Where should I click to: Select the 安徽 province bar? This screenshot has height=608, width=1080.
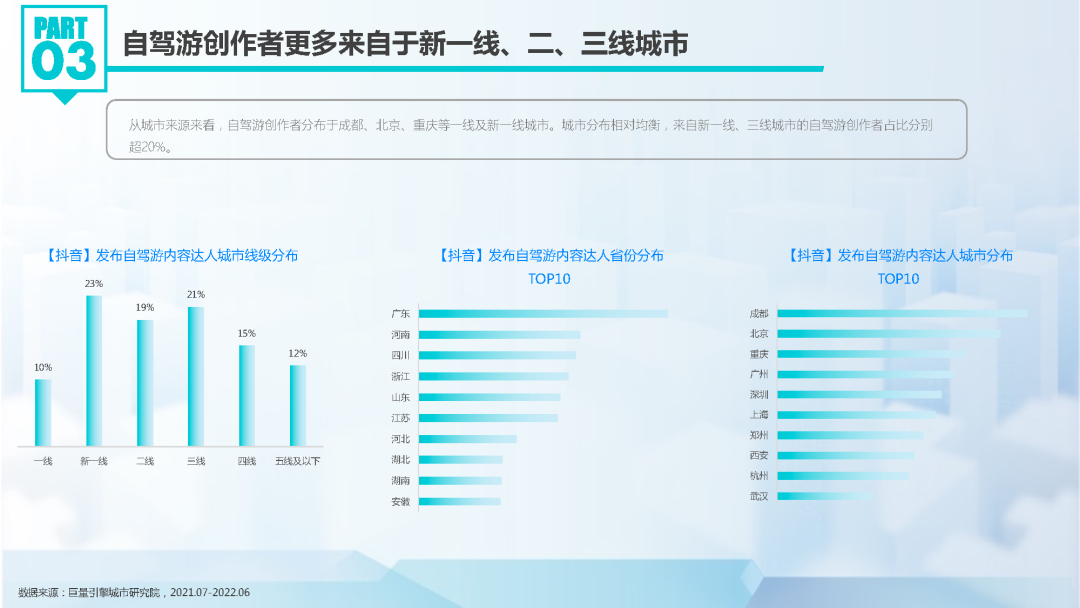tap(460, 501)
